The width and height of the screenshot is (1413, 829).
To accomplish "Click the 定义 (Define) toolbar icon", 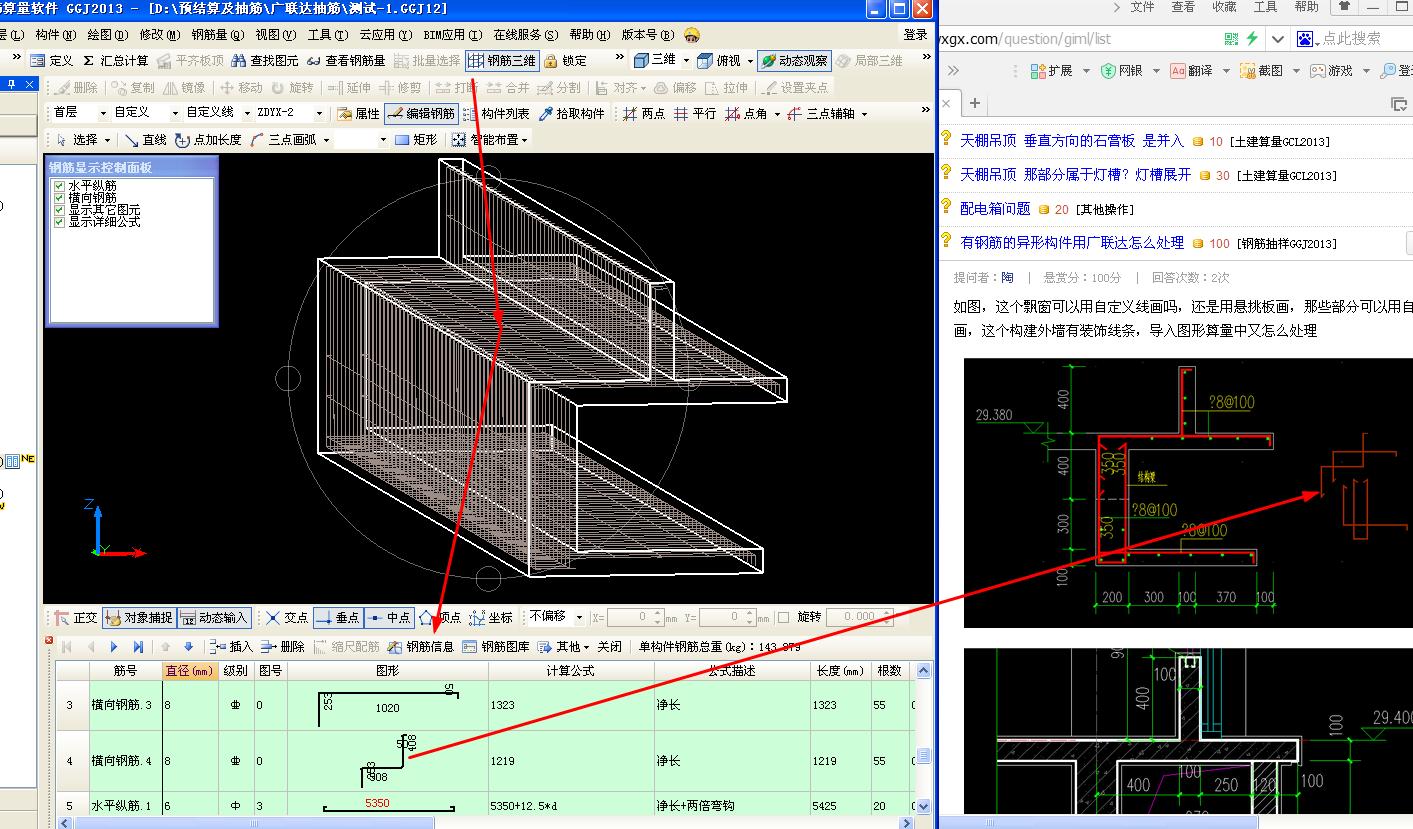I will [52, 60].
